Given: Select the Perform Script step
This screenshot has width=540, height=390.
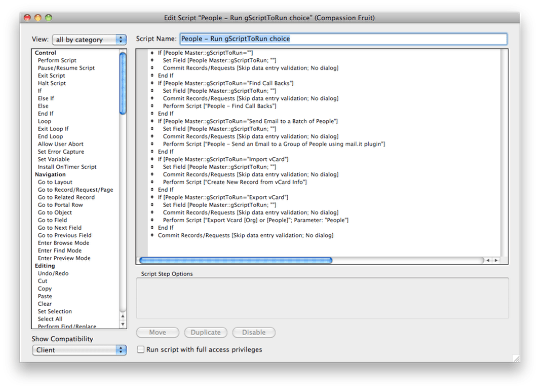Looking at the screenshot, I should click(x=57, y=60).
